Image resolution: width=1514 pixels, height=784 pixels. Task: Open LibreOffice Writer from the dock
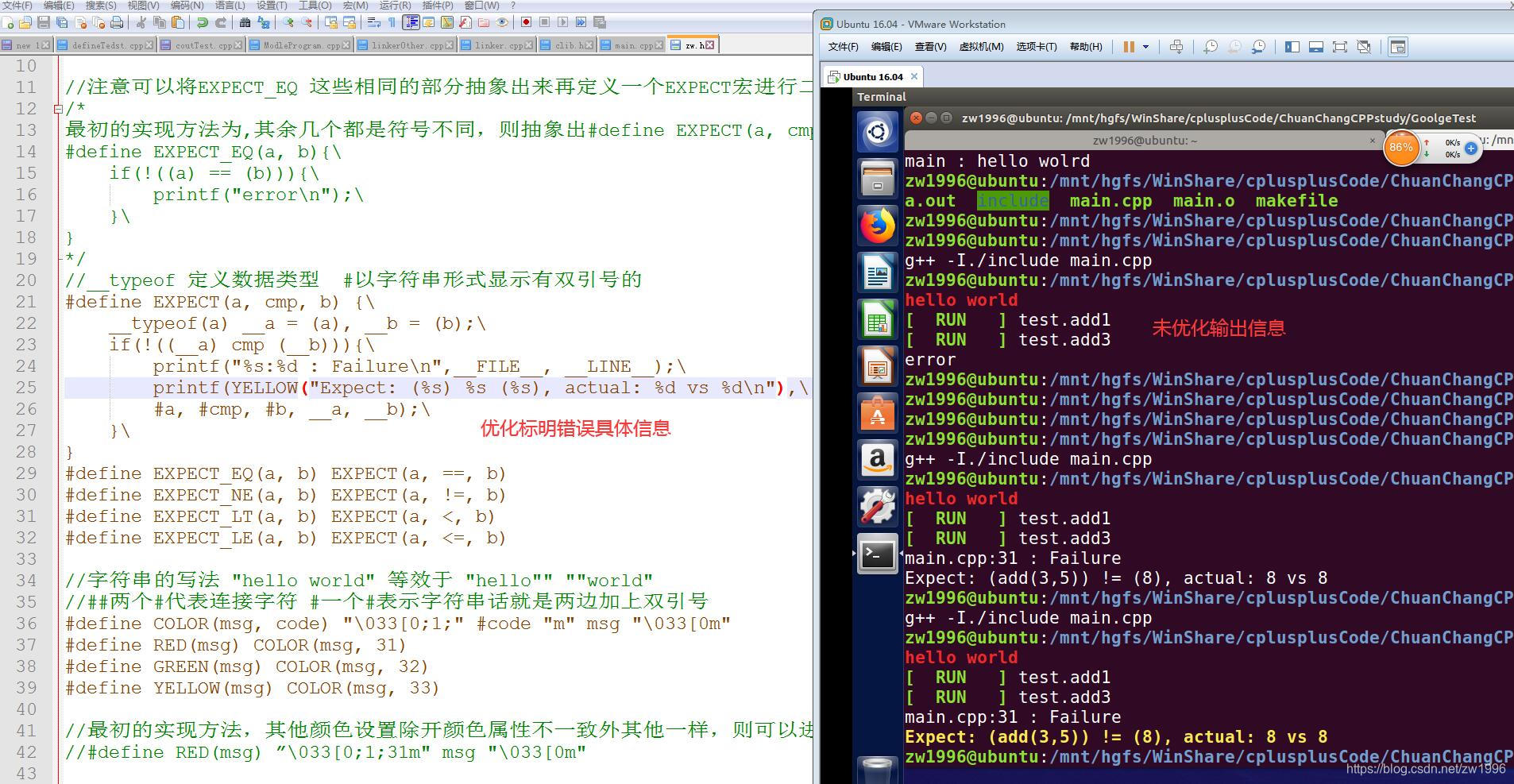(x=878, y=273)
